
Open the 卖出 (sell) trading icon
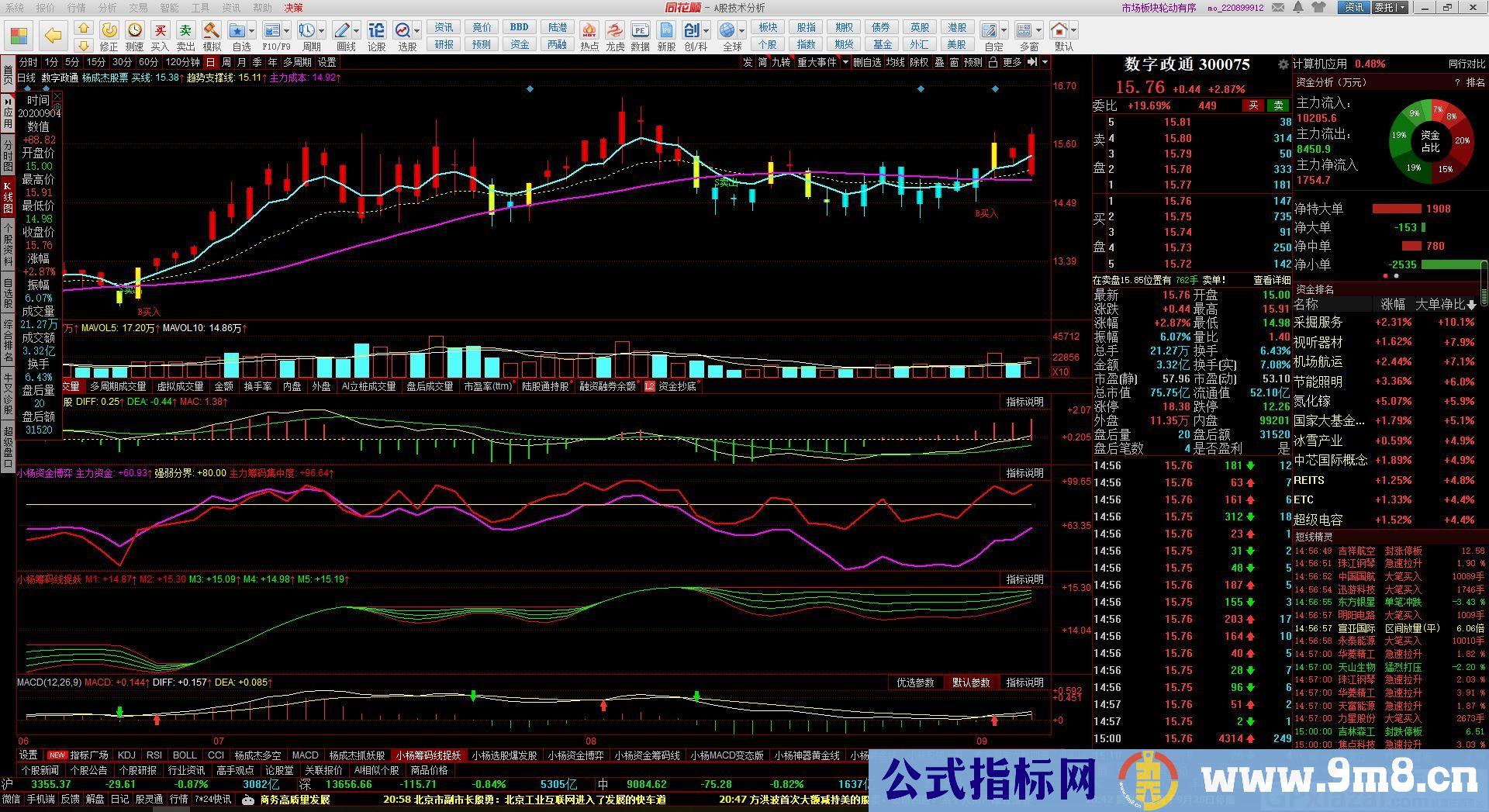(185, 31)
